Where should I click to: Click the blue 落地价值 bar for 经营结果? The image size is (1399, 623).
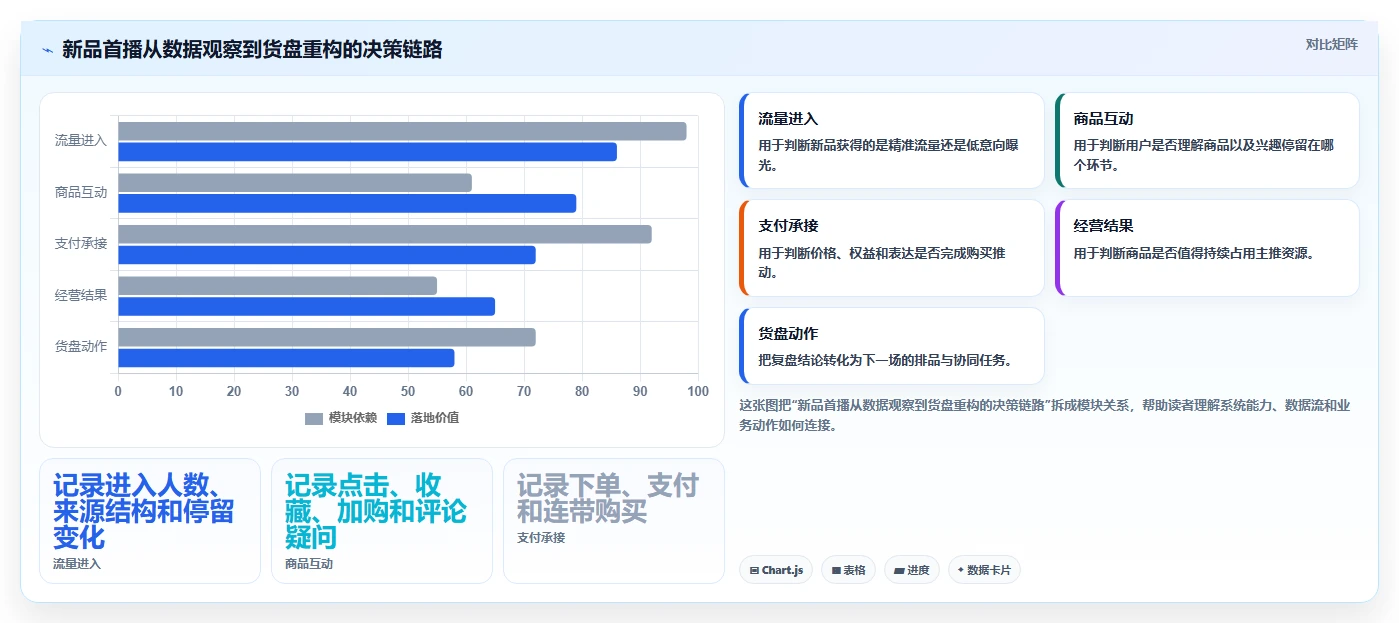click(306, 306)
